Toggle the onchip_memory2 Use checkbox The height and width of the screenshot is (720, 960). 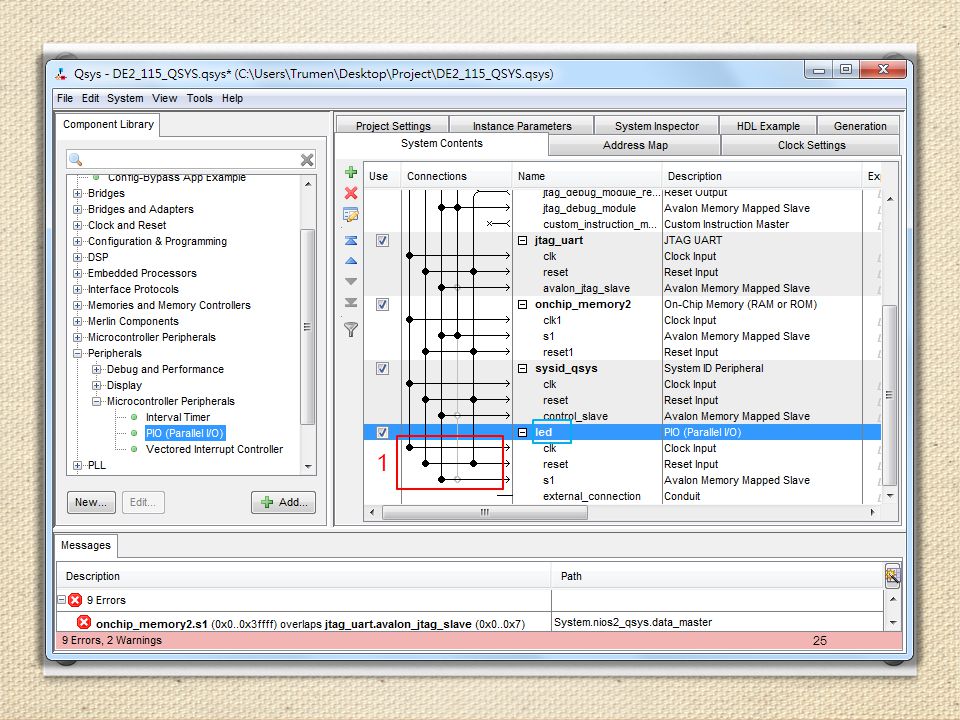(382, 304)
